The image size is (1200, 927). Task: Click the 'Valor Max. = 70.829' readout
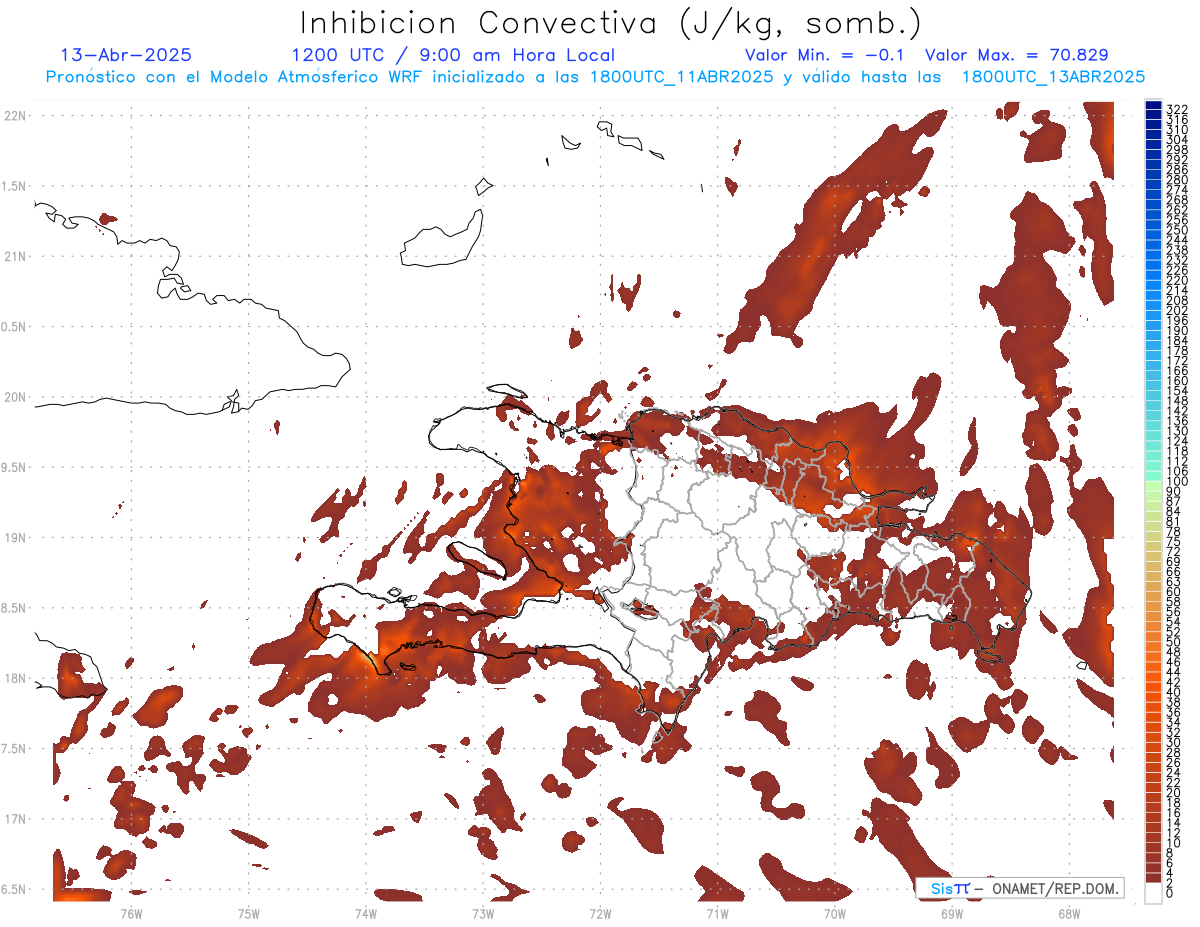click(1016, 55)
